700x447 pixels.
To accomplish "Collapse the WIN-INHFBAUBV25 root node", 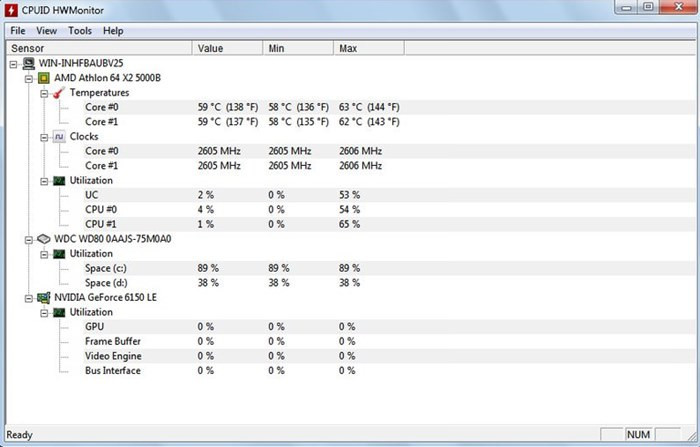I will pyautogui.click(x=13, y=64).
